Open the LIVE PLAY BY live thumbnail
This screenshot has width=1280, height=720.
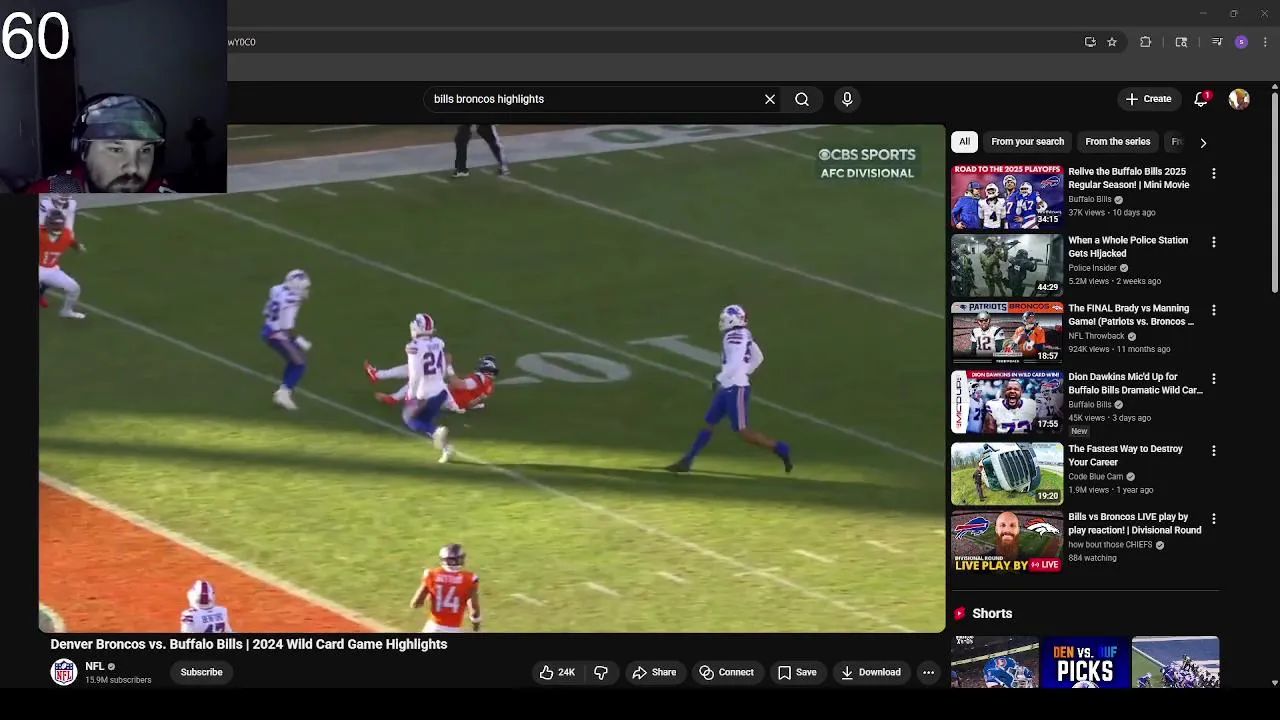click(x=1006, y=541)
